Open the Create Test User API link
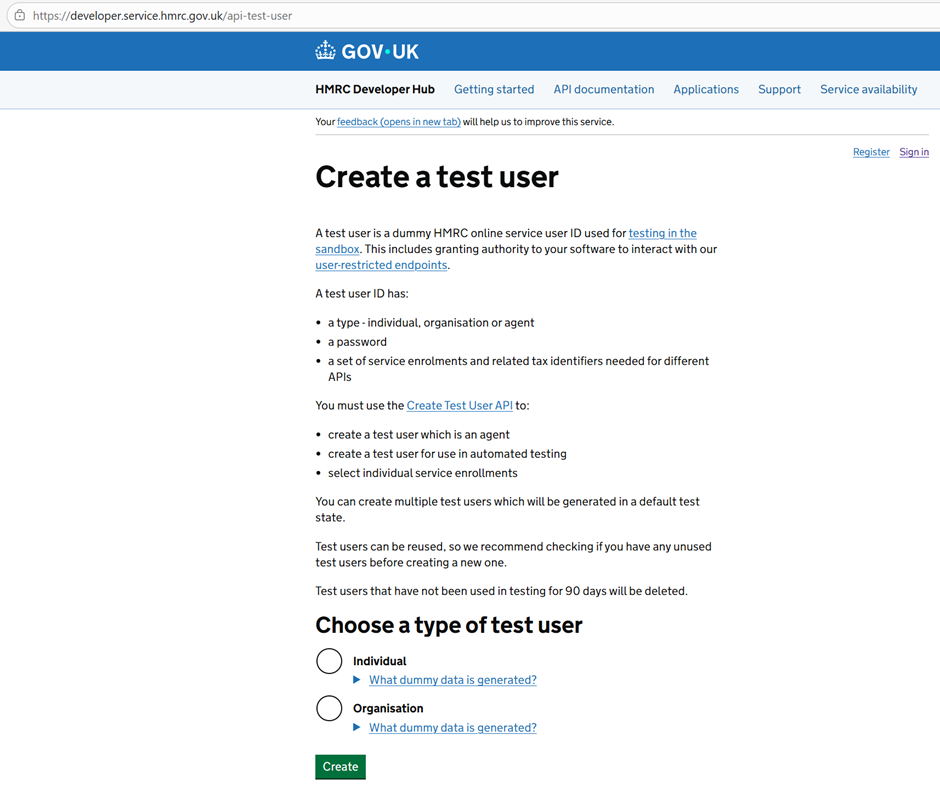This screenshot has height=792, width=940. click(460, 405)
